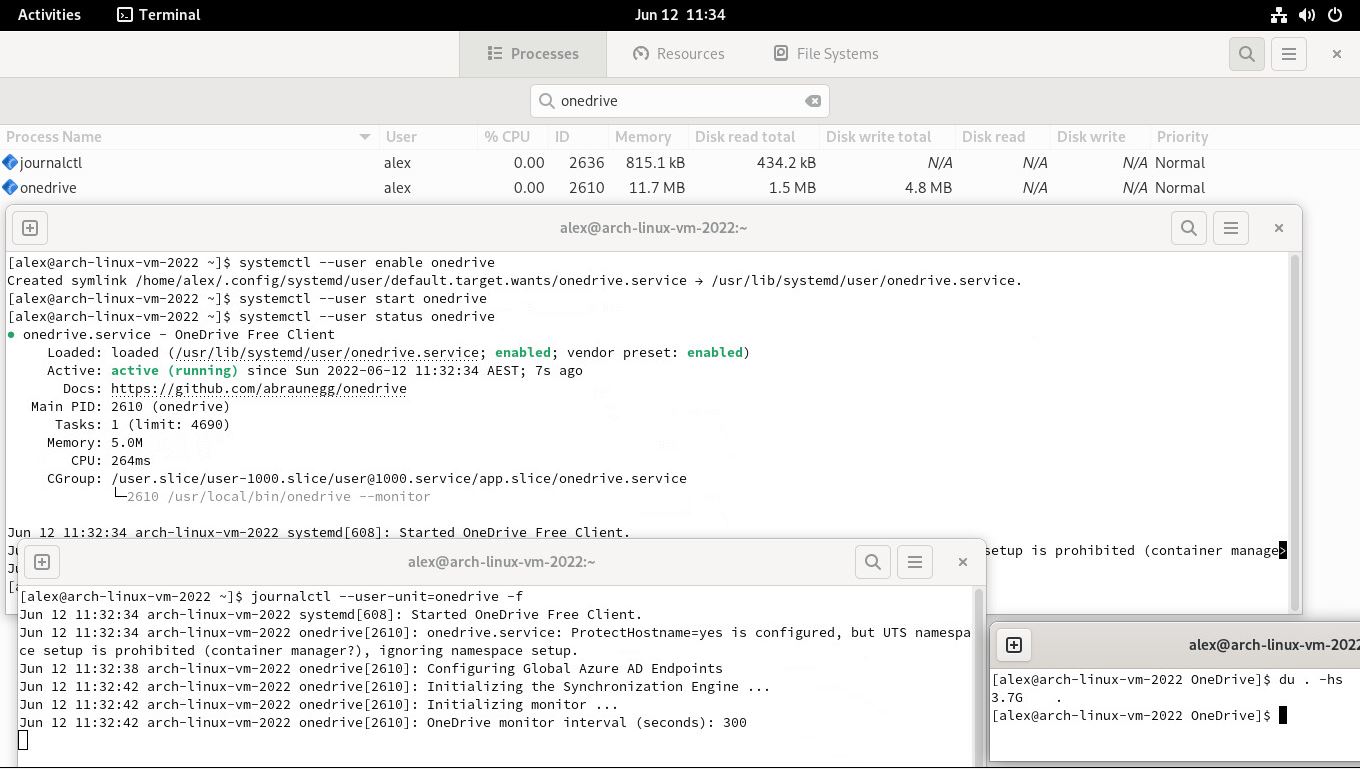Toggle the search icon in System Monitor
The width and height of the screenshot is (1360, 769).
tap(1246, 54)
